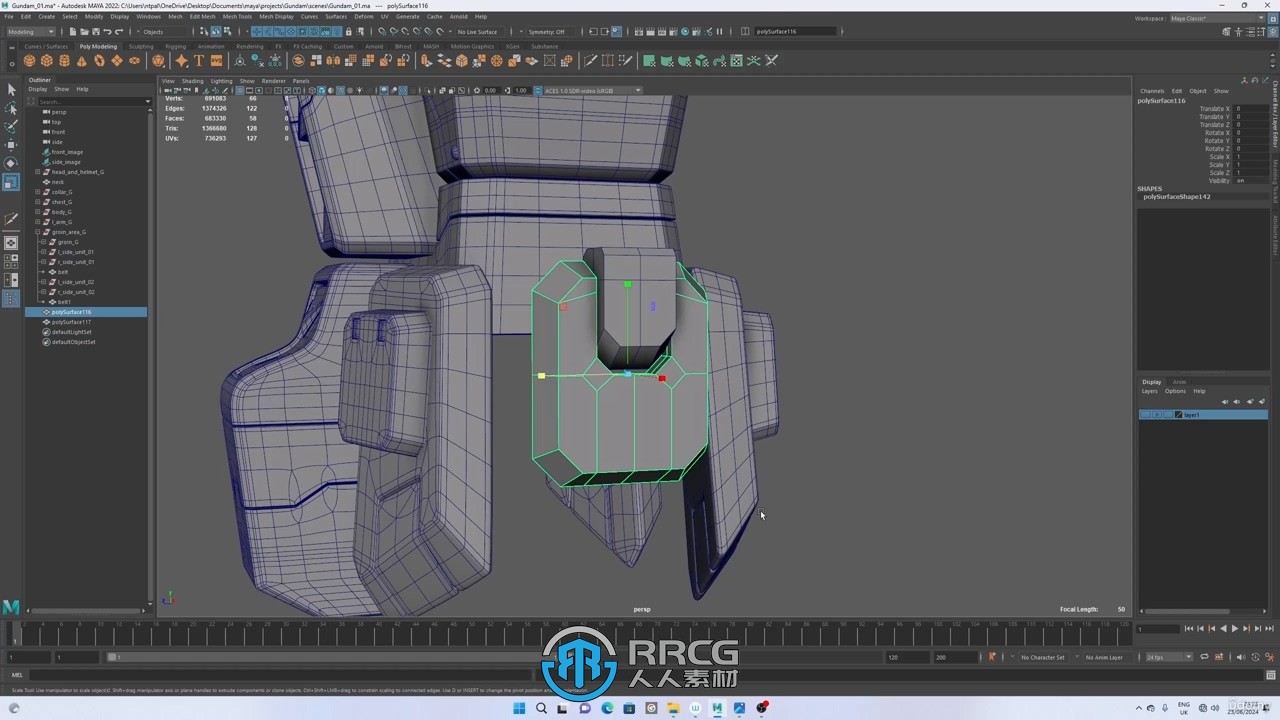Screen dimensions: 1280x720
Task: Toggle layer1 visibility box
Action: (1146, 414)
